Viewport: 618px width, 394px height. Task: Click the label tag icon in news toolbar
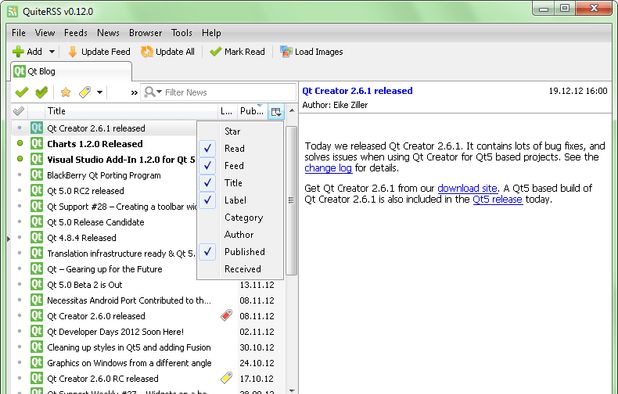[x=85, y=92]
